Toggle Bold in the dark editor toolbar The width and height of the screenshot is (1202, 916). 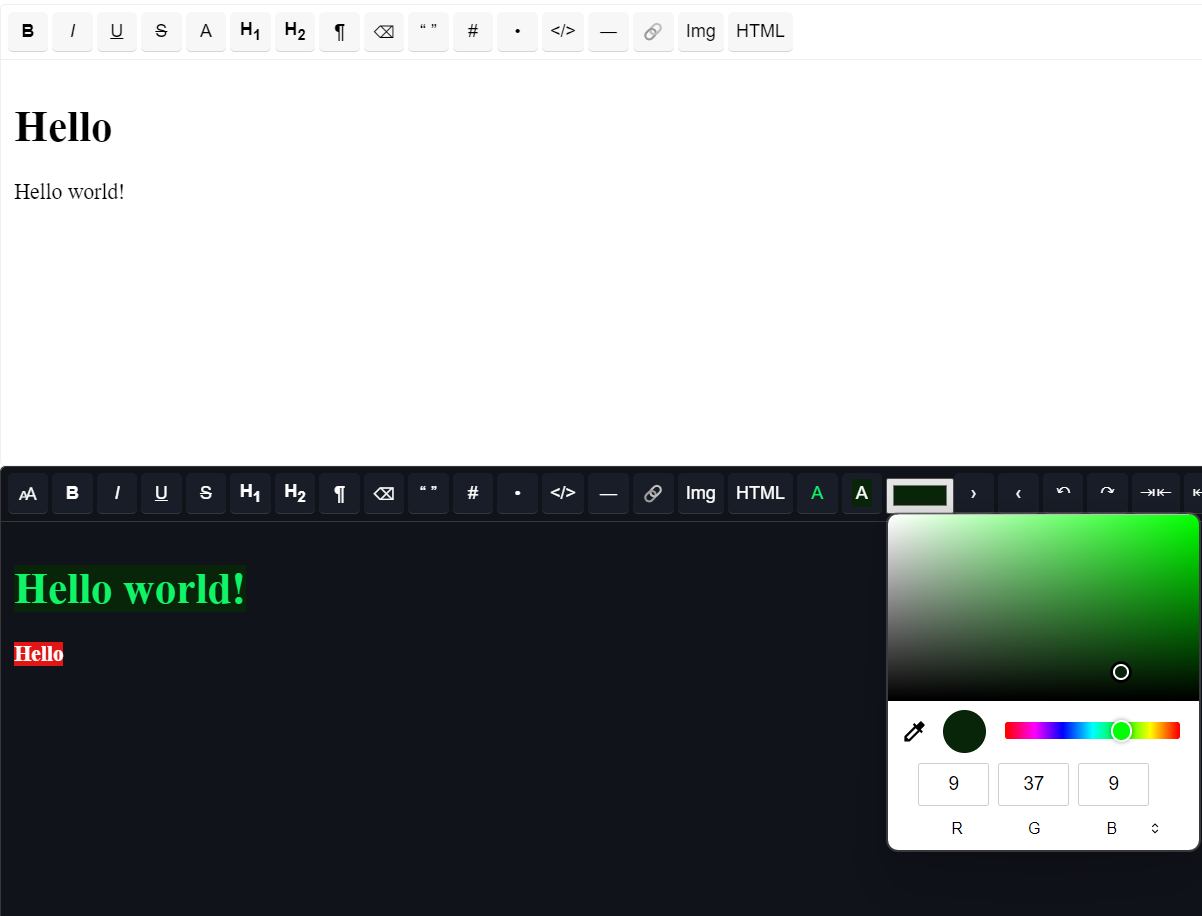(72, 494)
